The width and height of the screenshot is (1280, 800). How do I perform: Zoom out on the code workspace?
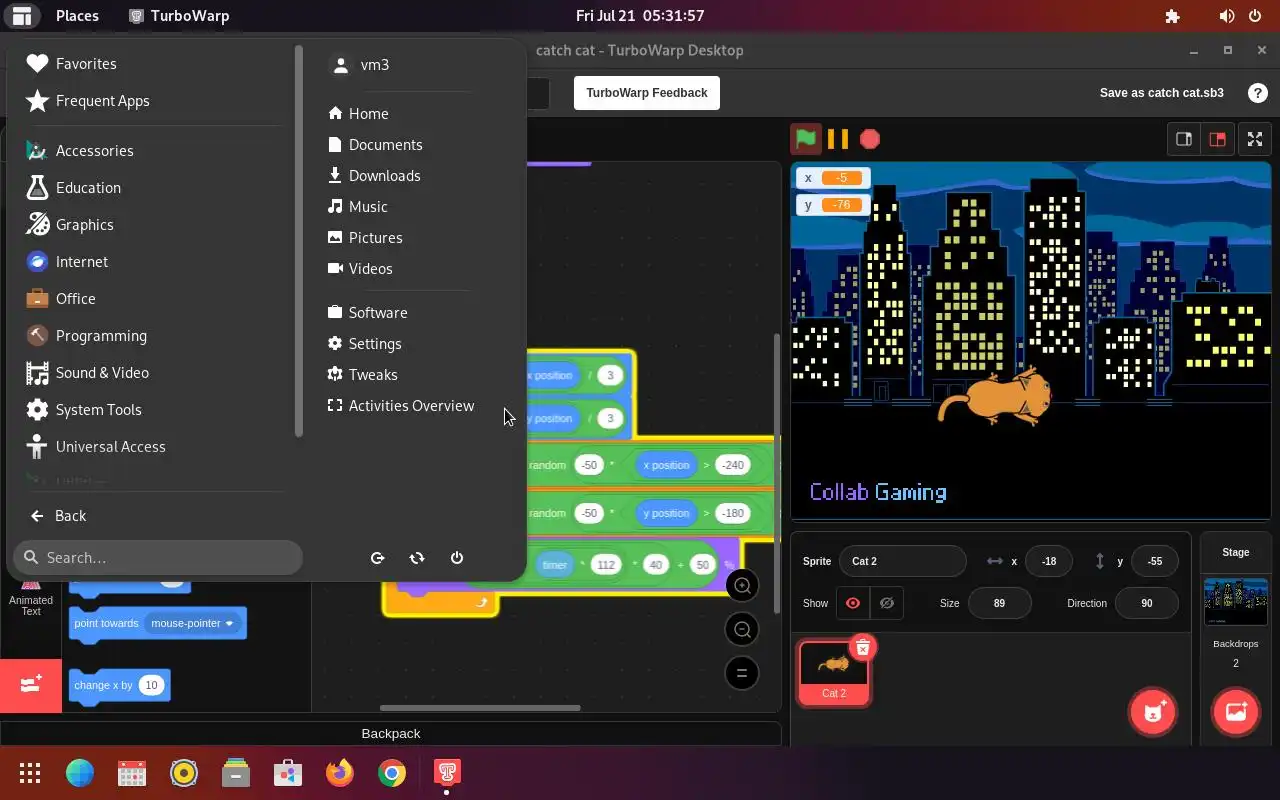742,630
